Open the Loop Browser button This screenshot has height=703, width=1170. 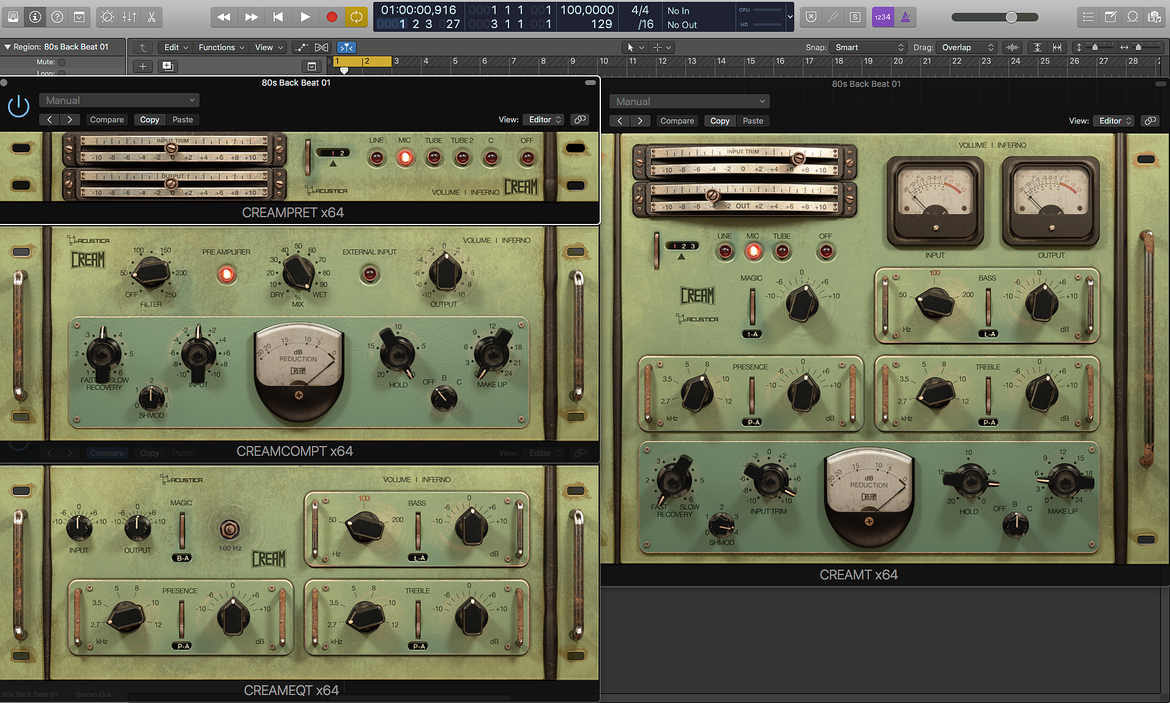[1133, 16]
